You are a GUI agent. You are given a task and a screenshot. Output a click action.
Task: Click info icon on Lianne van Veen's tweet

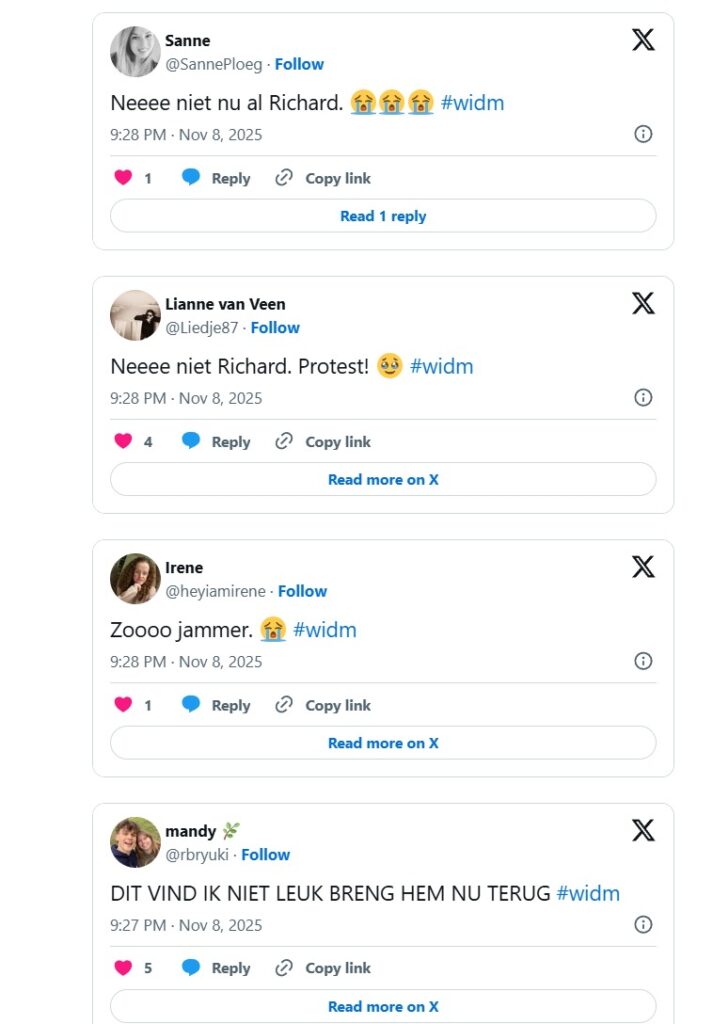pos(643,398)
